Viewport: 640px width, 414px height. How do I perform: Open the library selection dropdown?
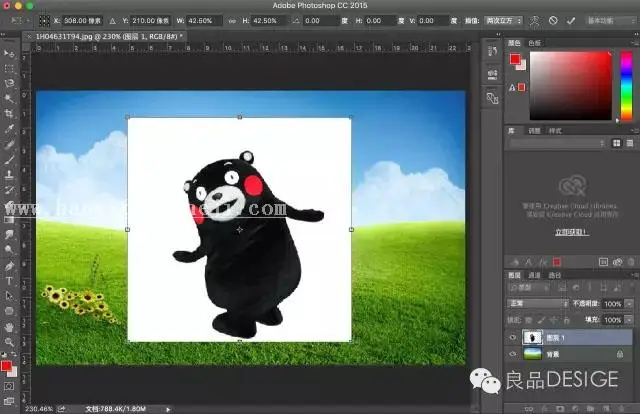(x=557, y=143)
